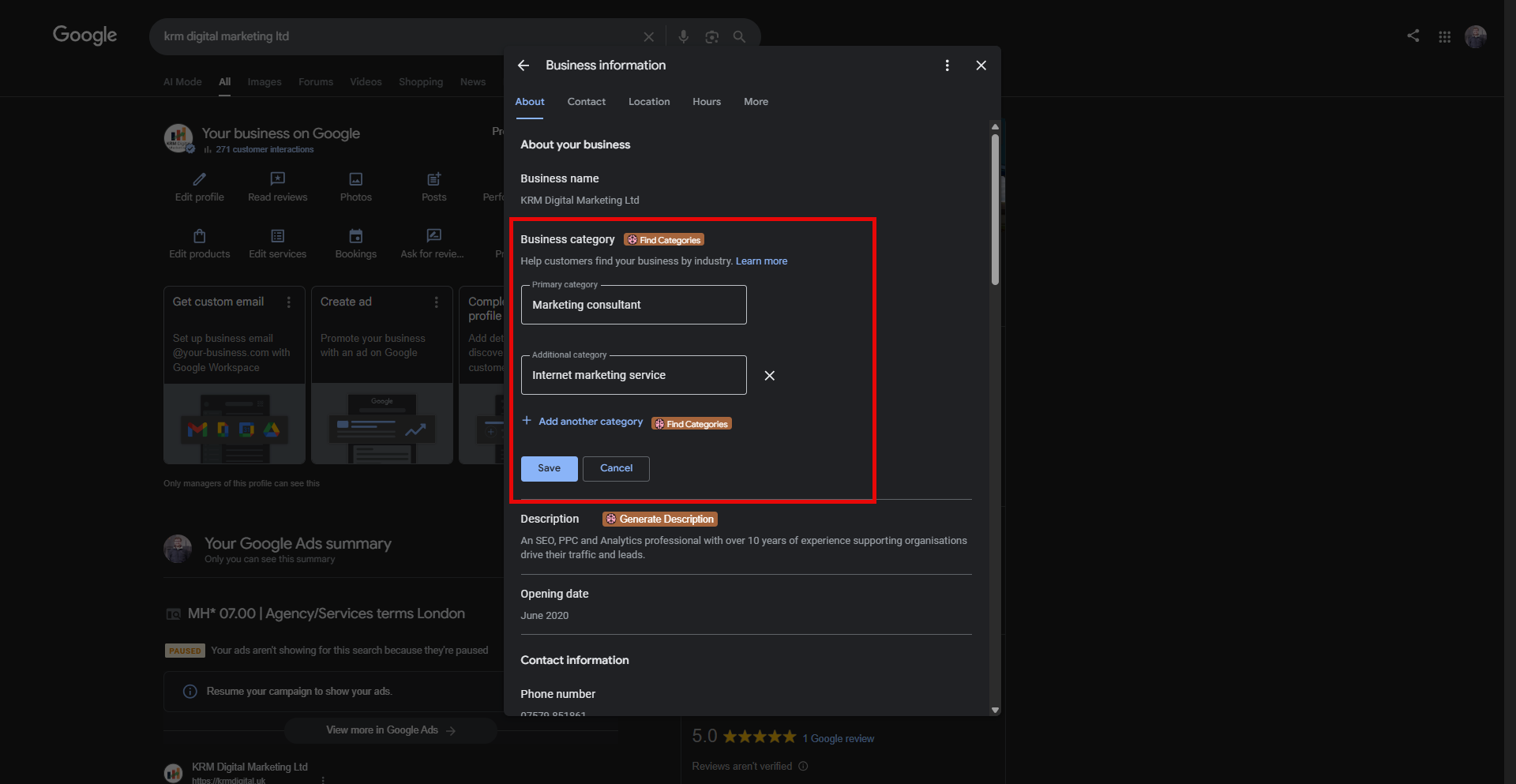Screen dimensions: 1516x784
Task: Select the AI Mode tab
Action: [182, 82]
